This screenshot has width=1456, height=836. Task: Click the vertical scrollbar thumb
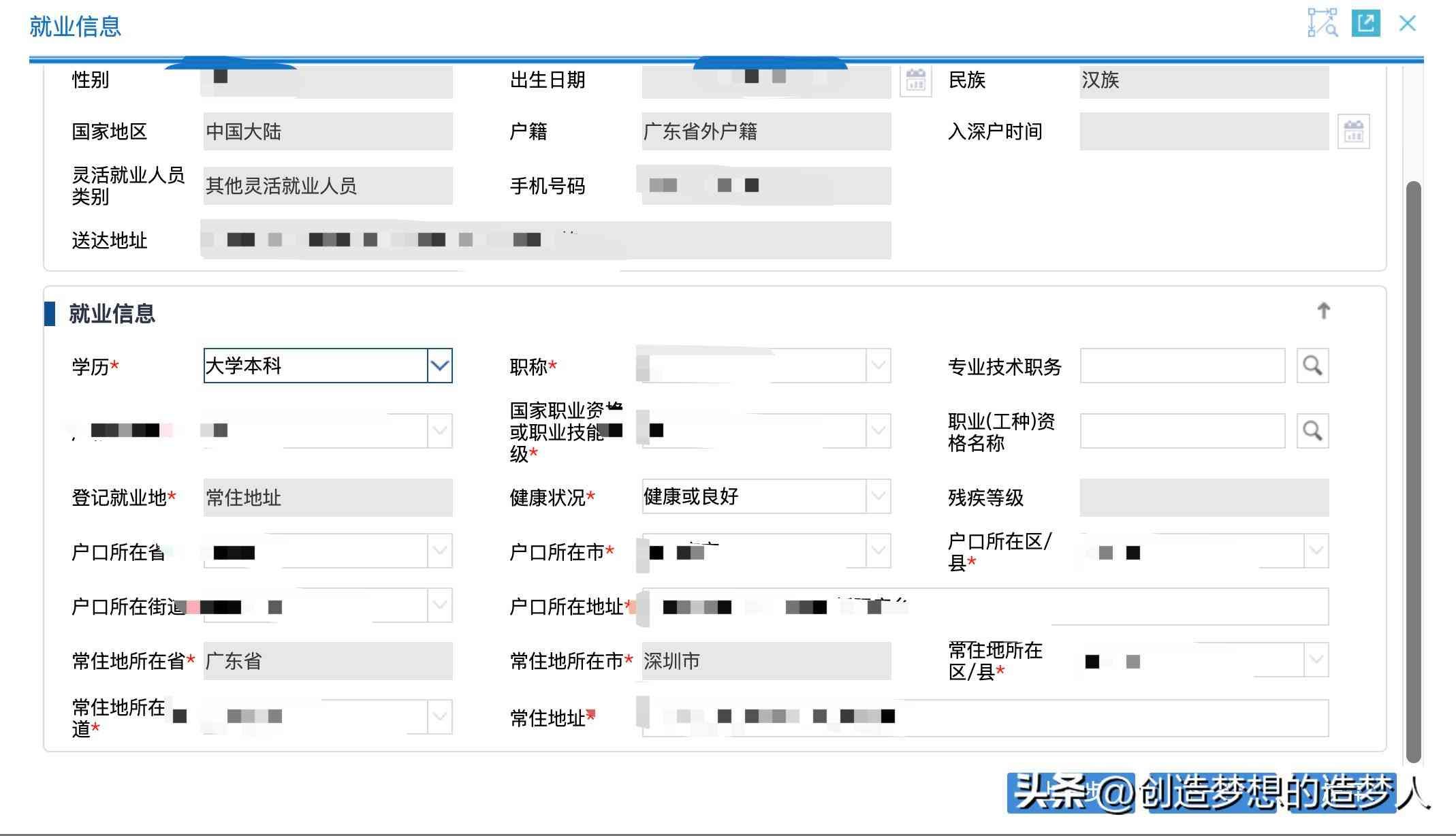[x=1414, y=470]
